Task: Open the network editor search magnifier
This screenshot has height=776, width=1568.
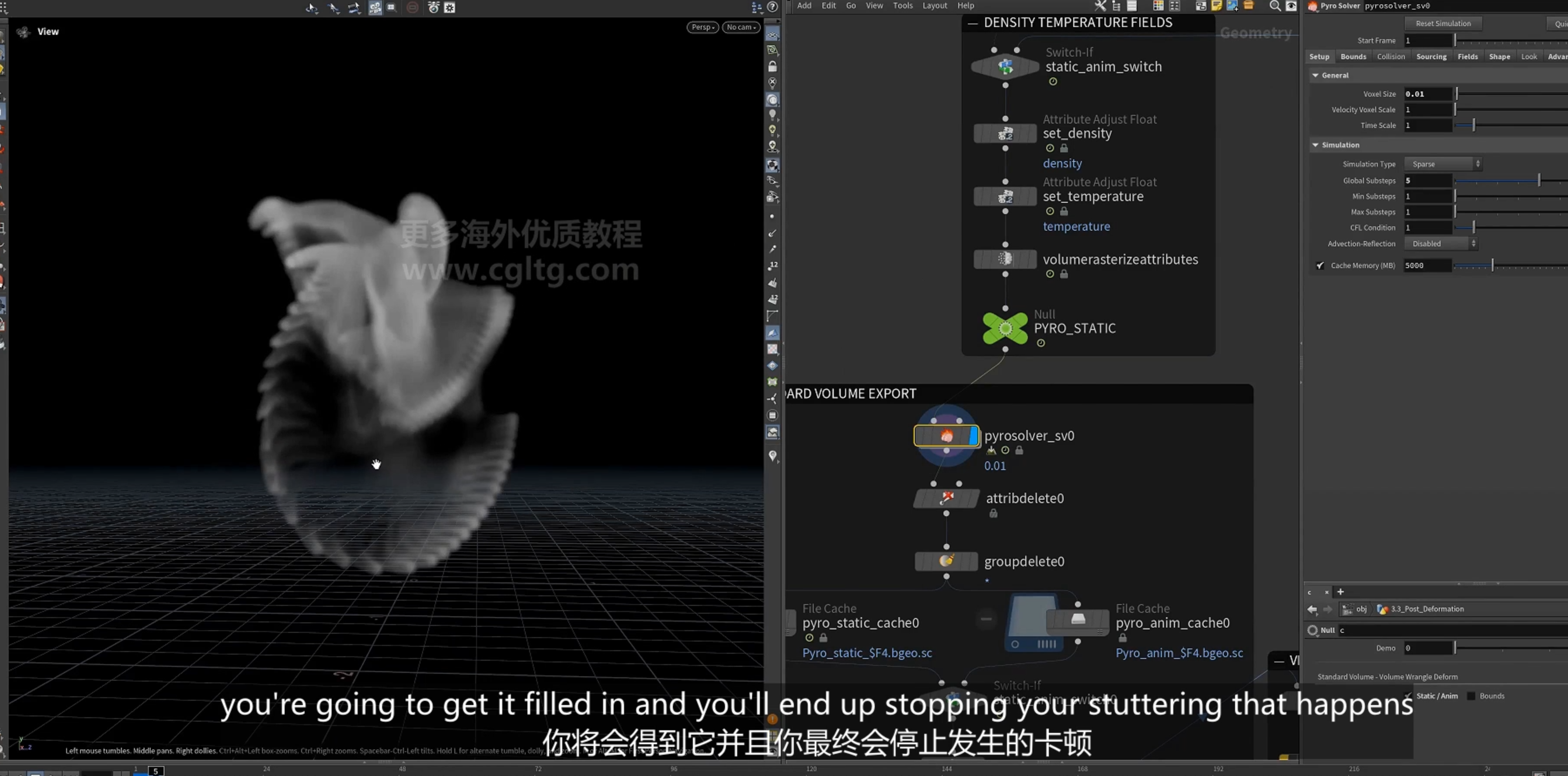Action: pyautogui.click(x=1275, y=6)
